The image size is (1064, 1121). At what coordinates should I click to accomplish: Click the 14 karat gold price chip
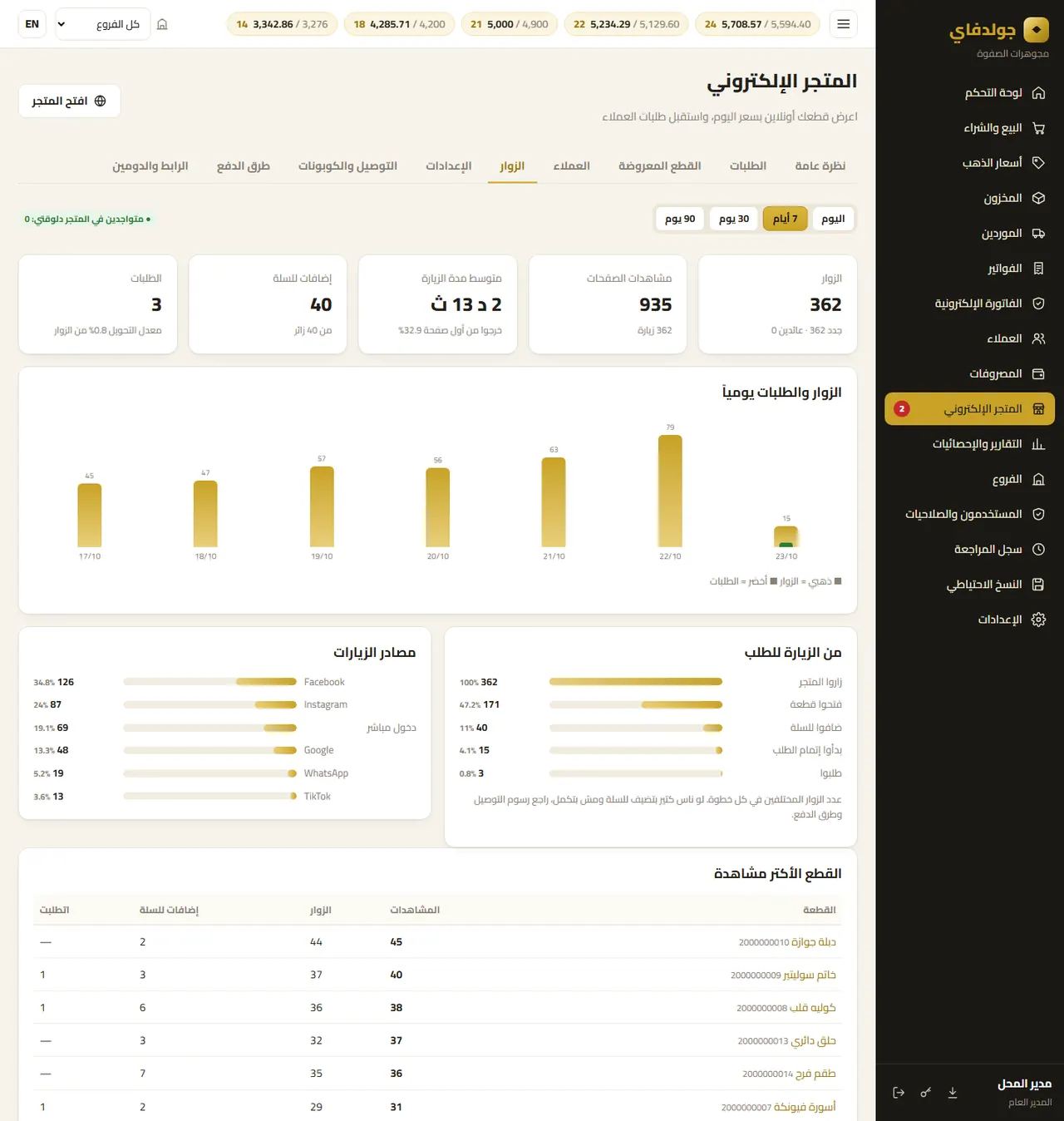(x=282, y=24)
